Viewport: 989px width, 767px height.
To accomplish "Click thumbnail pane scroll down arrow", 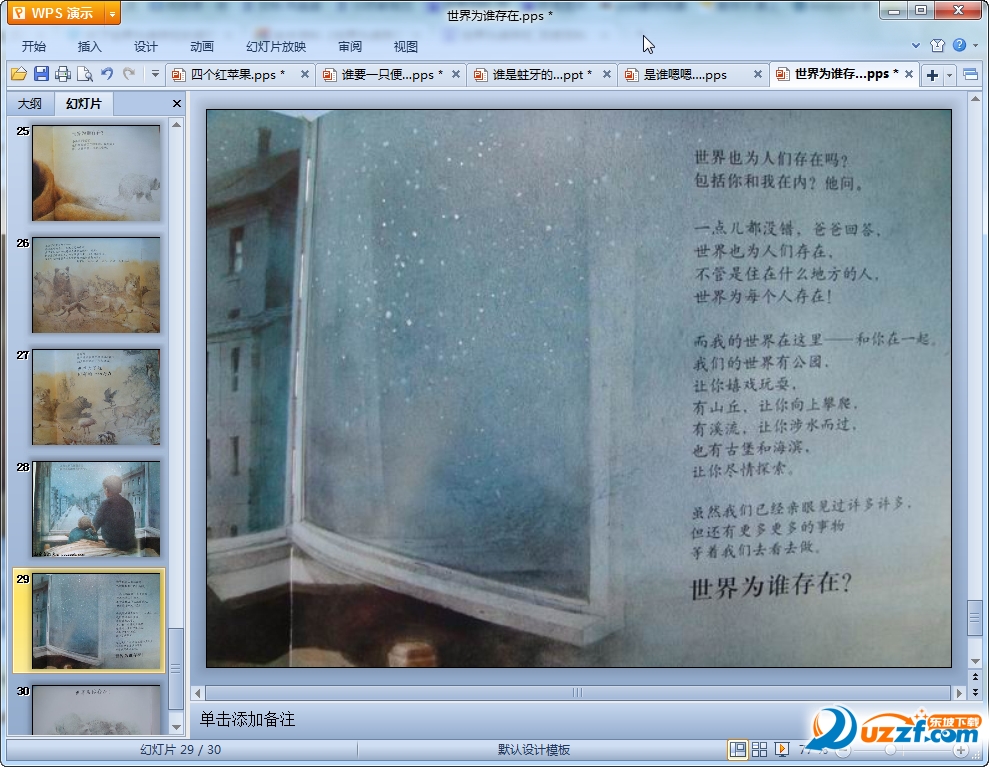I will coord(177,727).
